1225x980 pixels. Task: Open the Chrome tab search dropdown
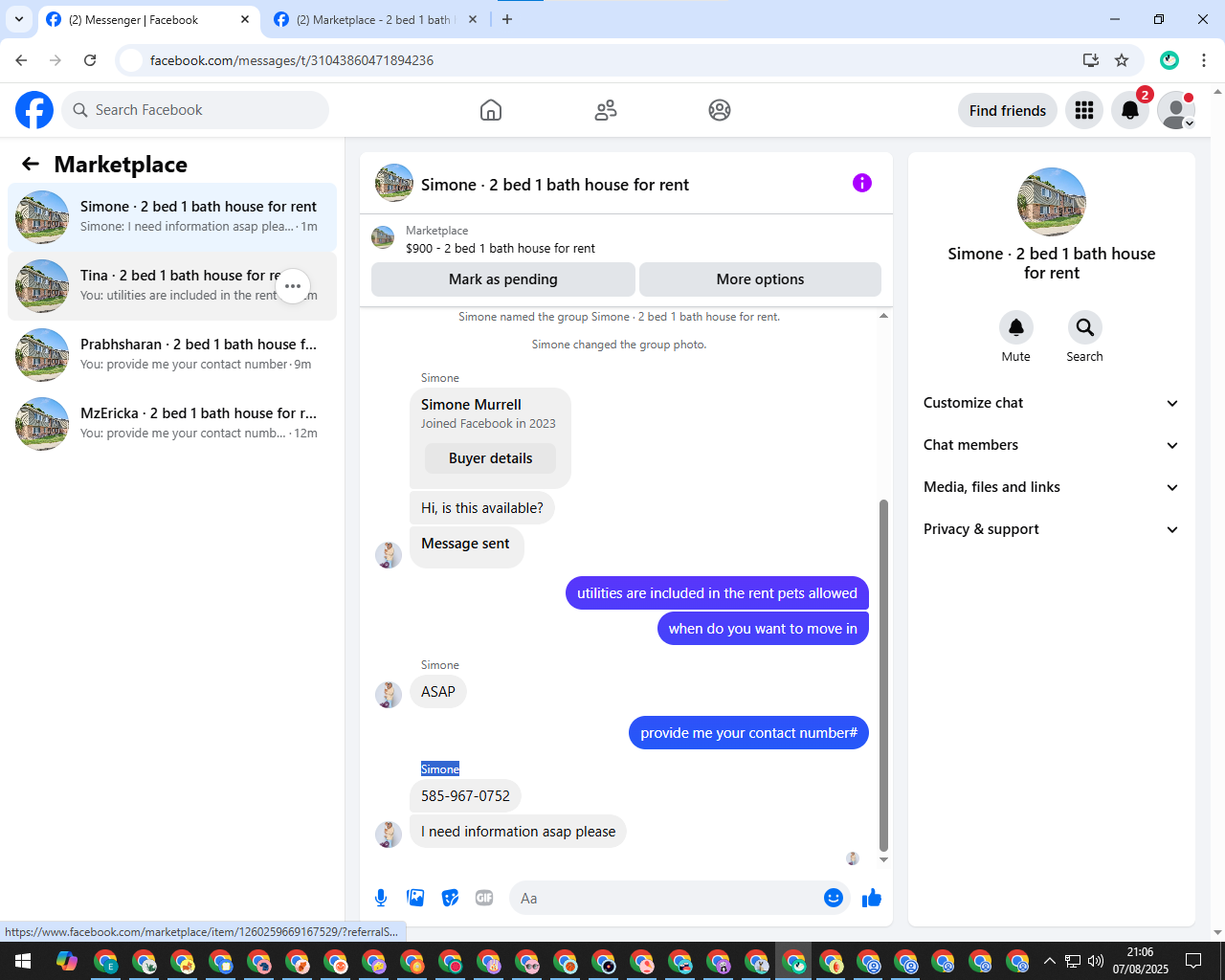(19, 19)
